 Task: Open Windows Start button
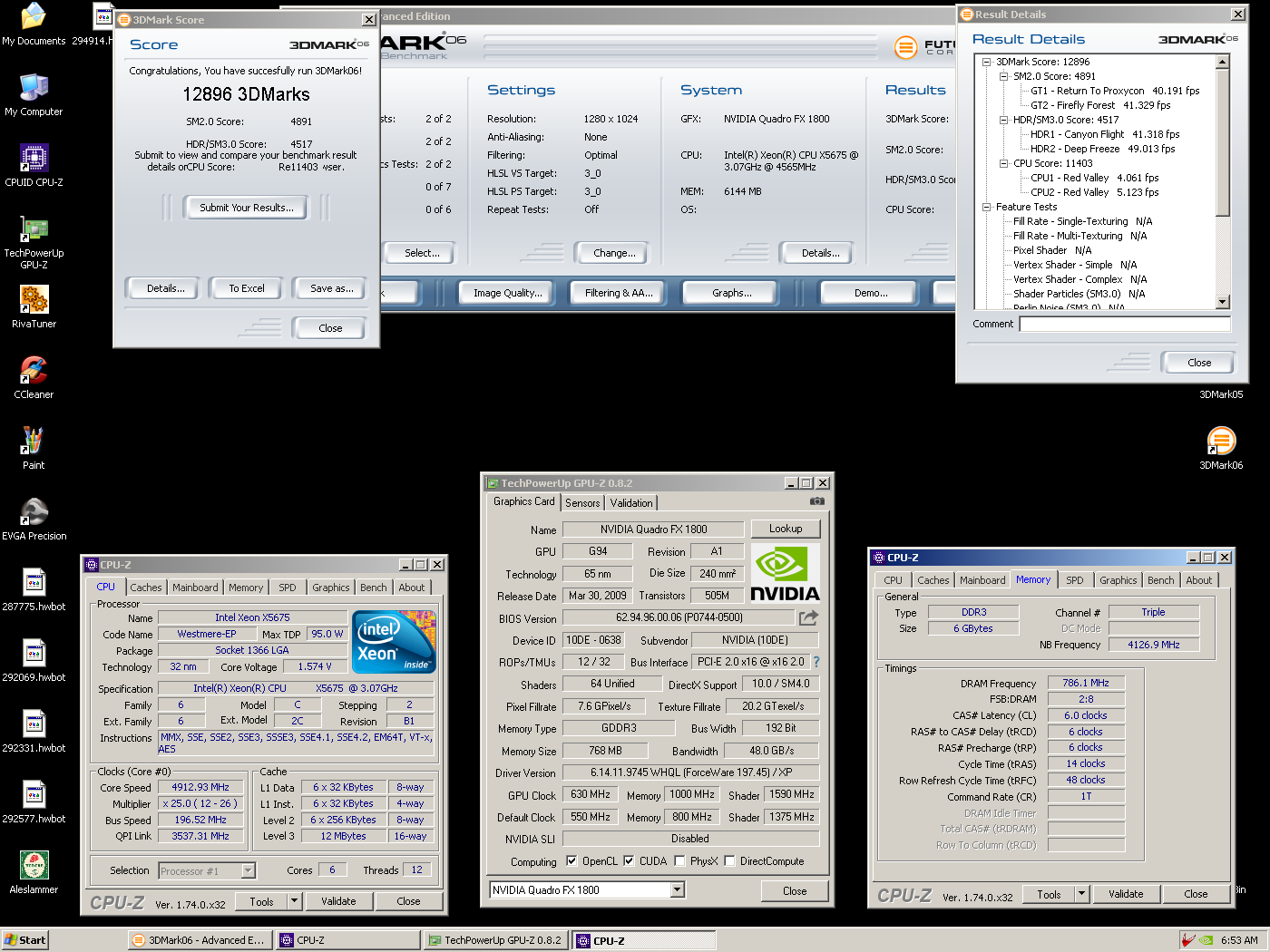point(24,940)
